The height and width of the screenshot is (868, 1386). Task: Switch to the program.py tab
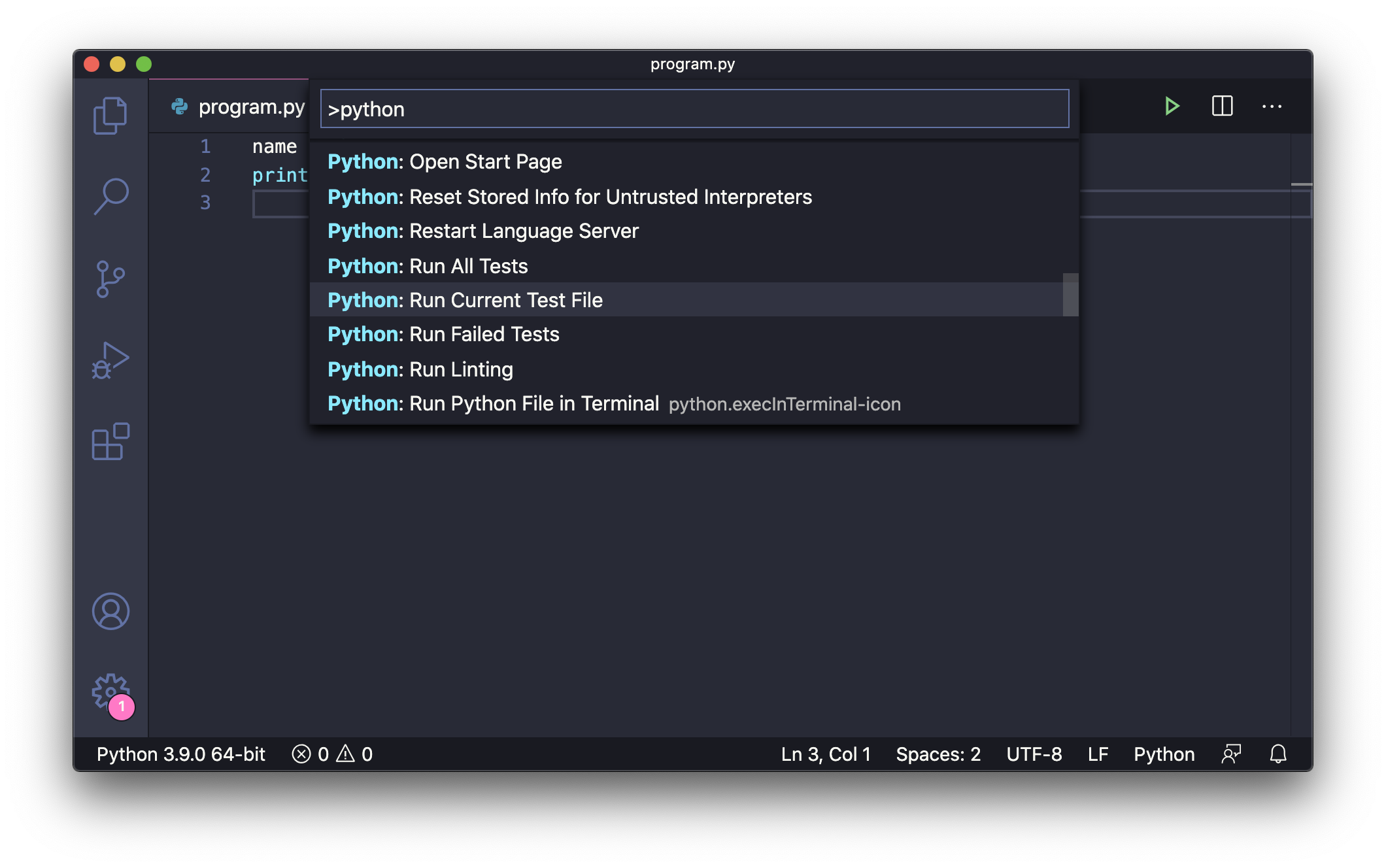250,107
